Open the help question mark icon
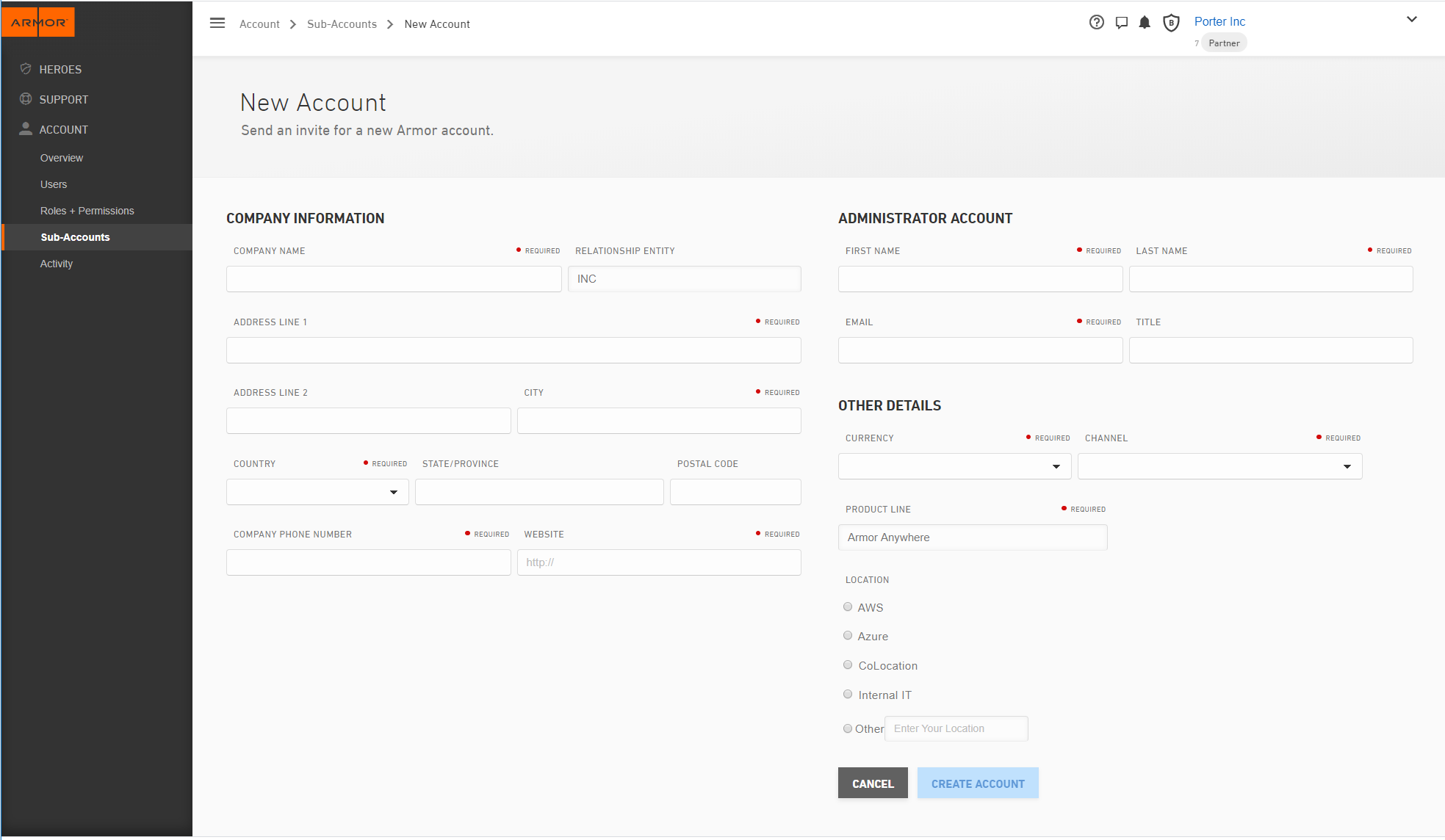Screen dimensions: 1445x840 coord(1096,22)
